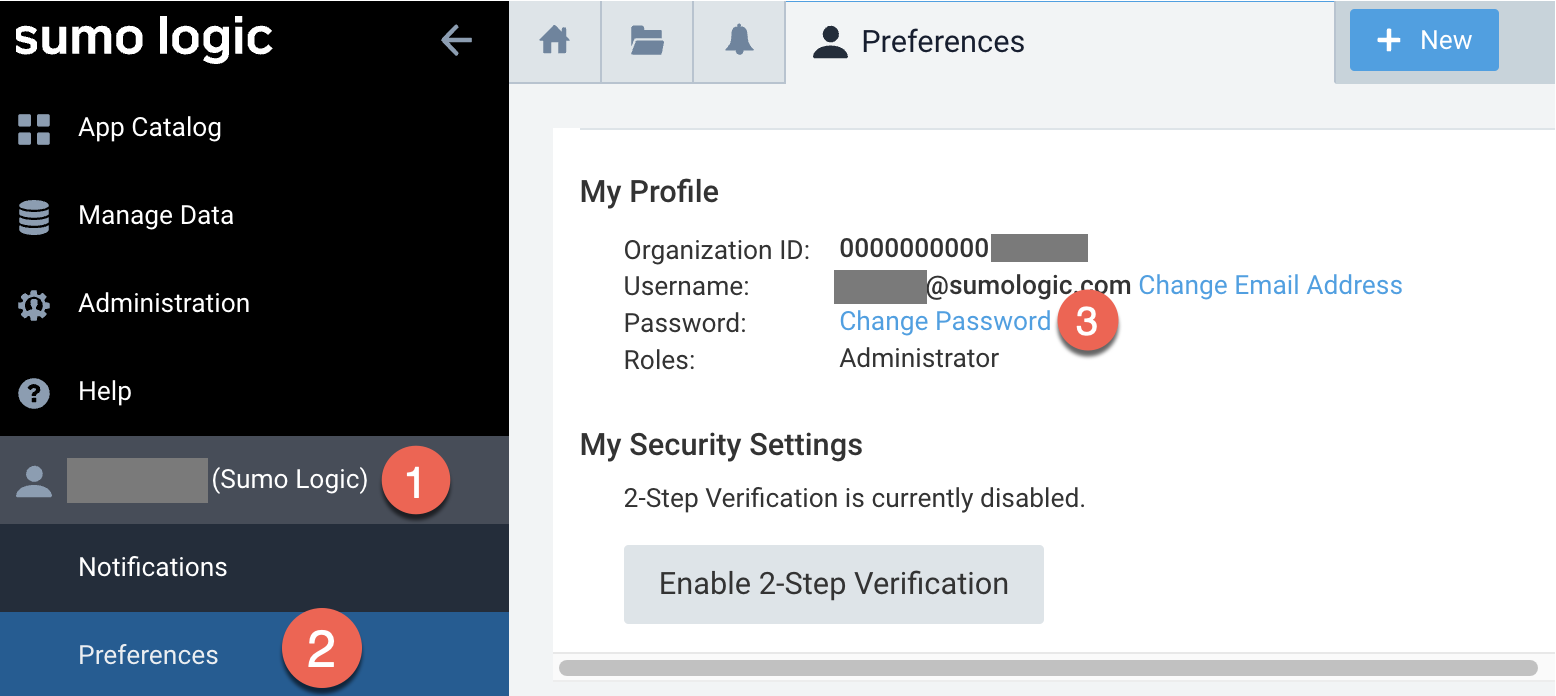Click the user profile icon in sidebar
Screen dimensions: 1556x696
coord(34,481)
